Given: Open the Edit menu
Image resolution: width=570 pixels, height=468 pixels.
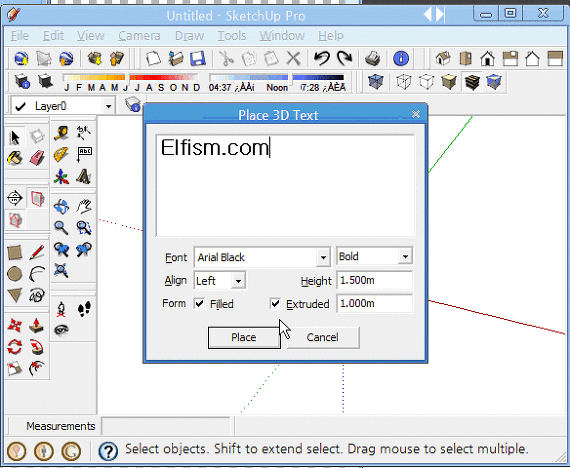Looking at the screenshot, I should click(53, 36).
